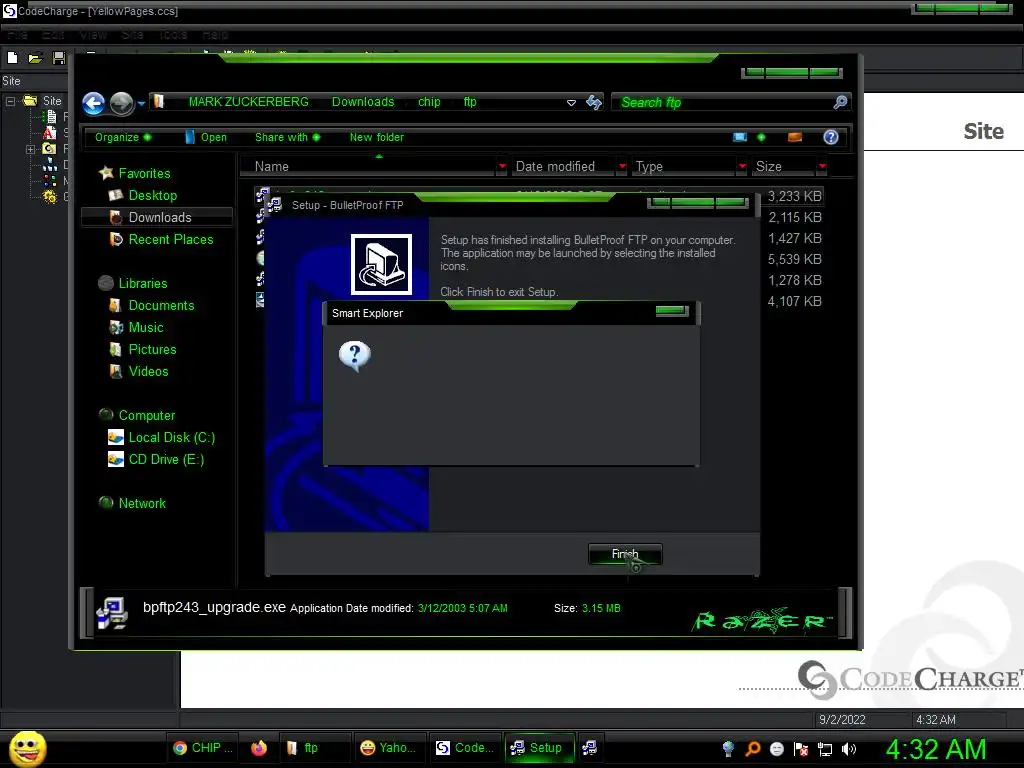Click the preview pane icon in explorer toolbar
Viewport: 1024px width, 768px height.
(794, 137)
